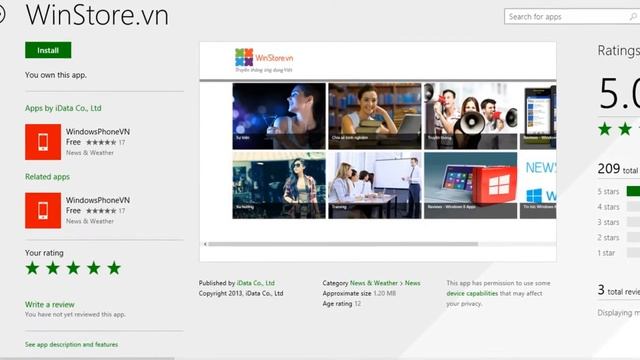Select Training meeting room thumbnail

375,185
